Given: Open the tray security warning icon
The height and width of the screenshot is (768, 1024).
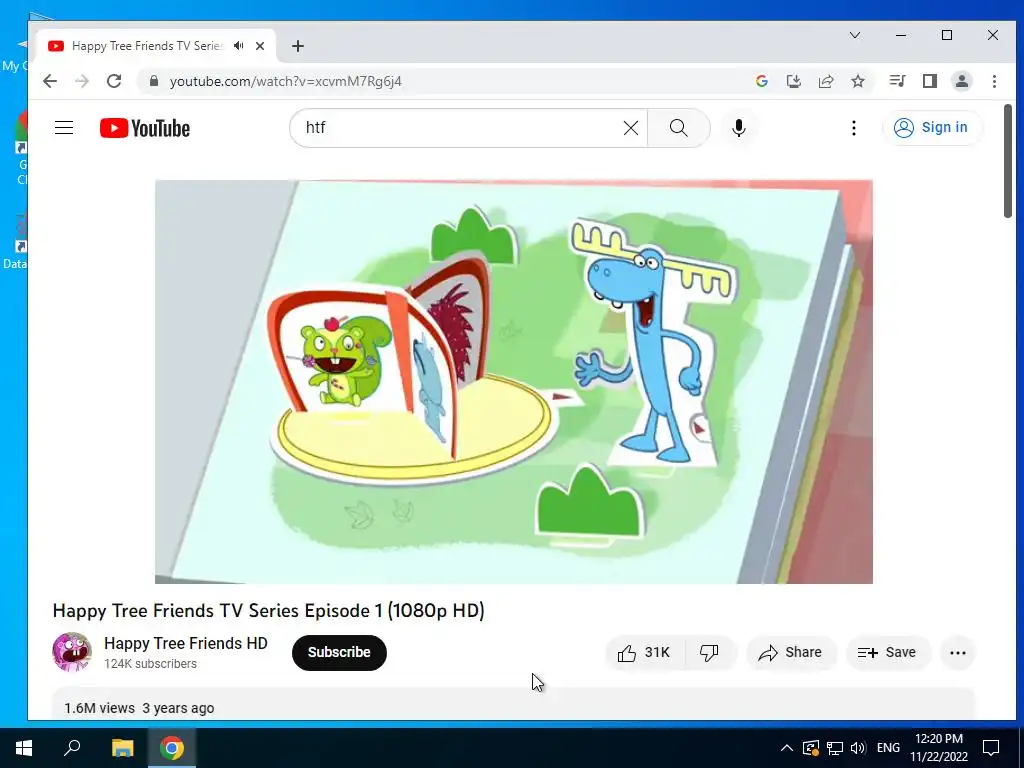Looking at the screenshot, I should (810, 748).
